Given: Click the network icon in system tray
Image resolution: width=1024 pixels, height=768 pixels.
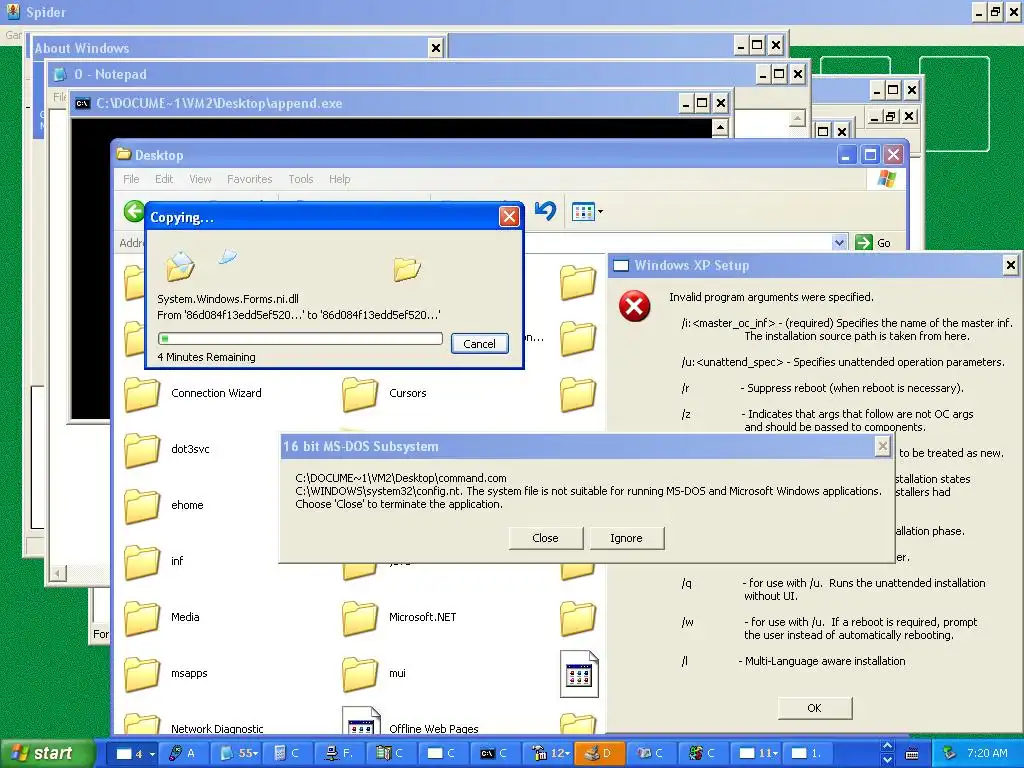Looking at the screenshot, I should click(x=950, y=753).
